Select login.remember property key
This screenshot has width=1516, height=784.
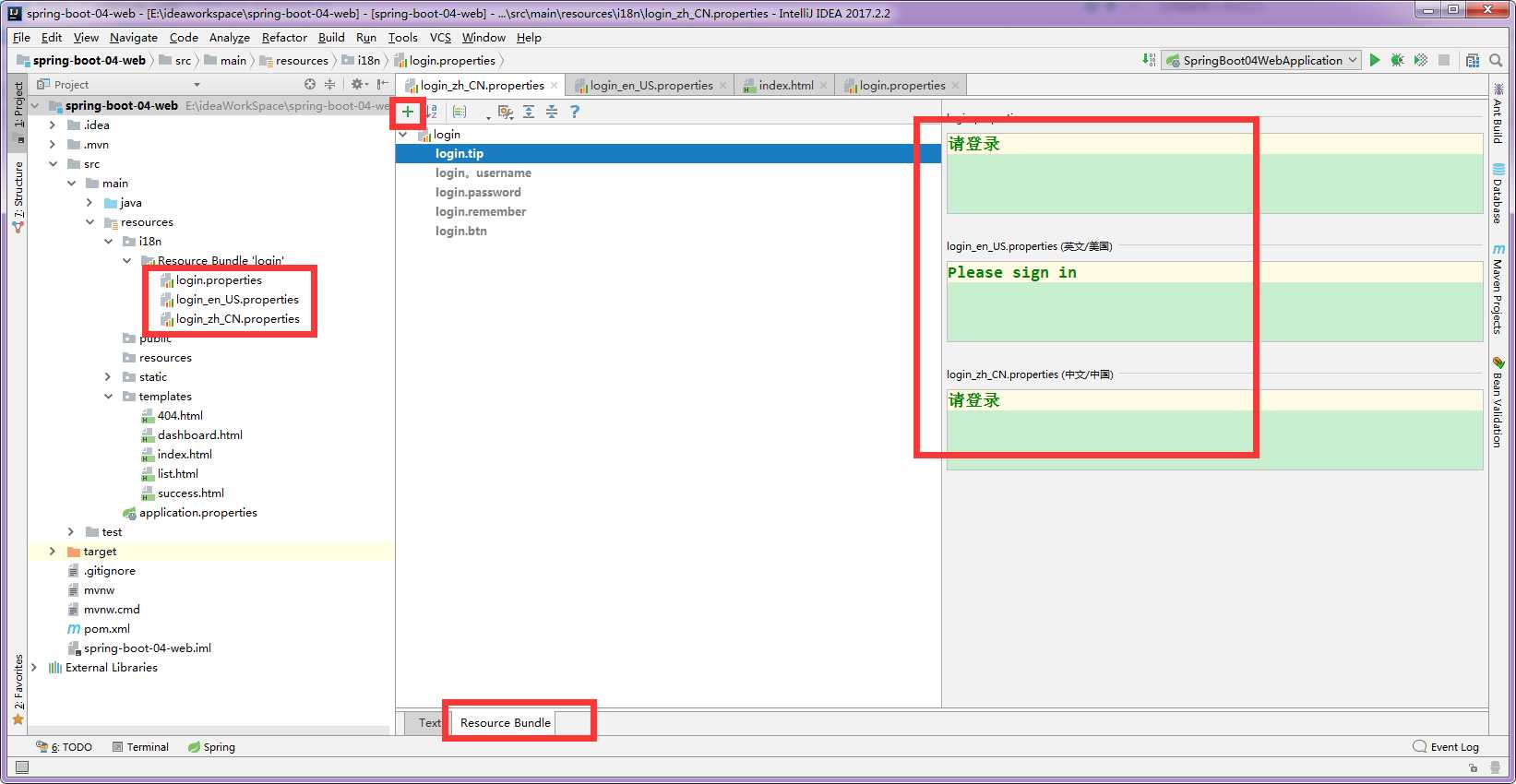[x=481, y=212]
